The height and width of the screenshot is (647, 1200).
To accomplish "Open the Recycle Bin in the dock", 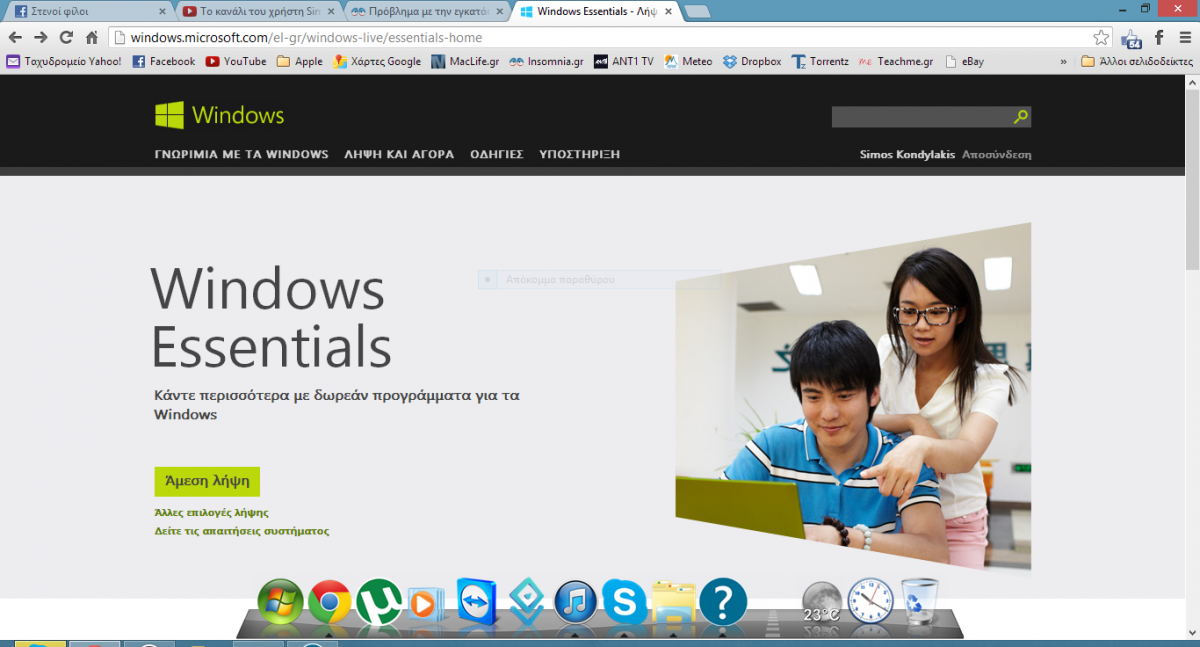I will [x=920, y=602].
